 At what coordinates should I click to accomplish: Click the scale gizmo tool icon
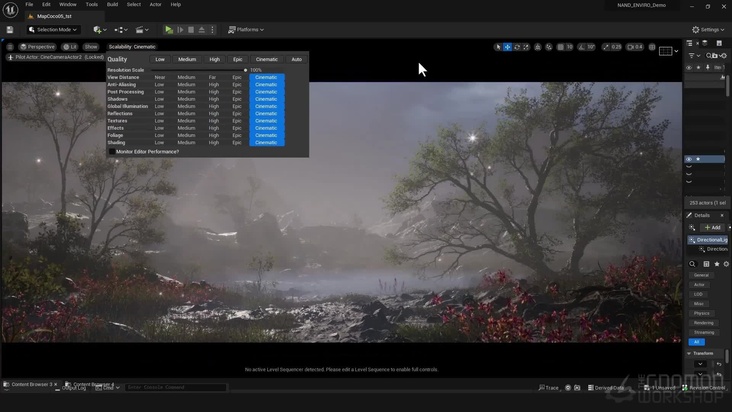coord(527,47)
